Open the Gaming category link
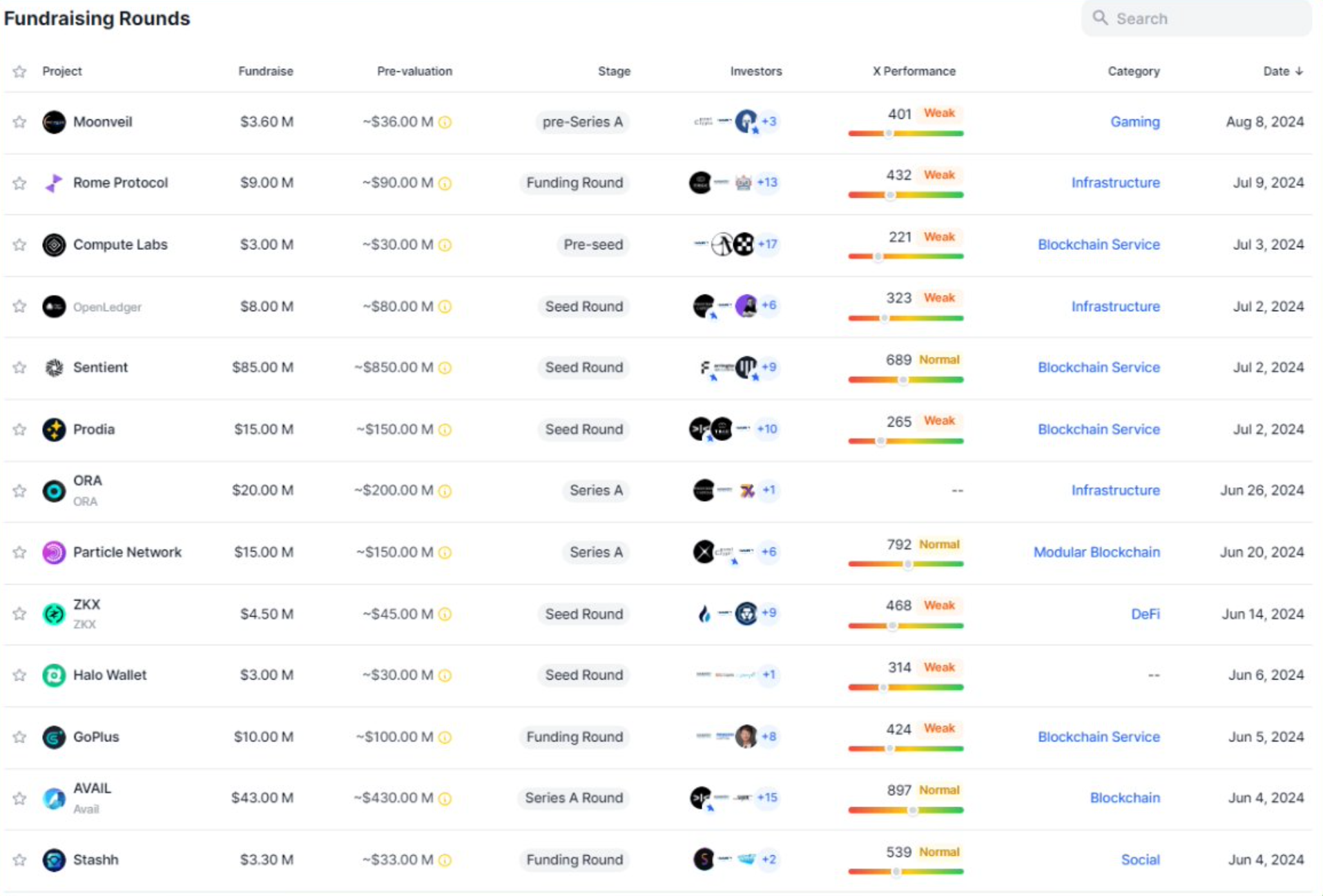 click(x=1135, y=122)
